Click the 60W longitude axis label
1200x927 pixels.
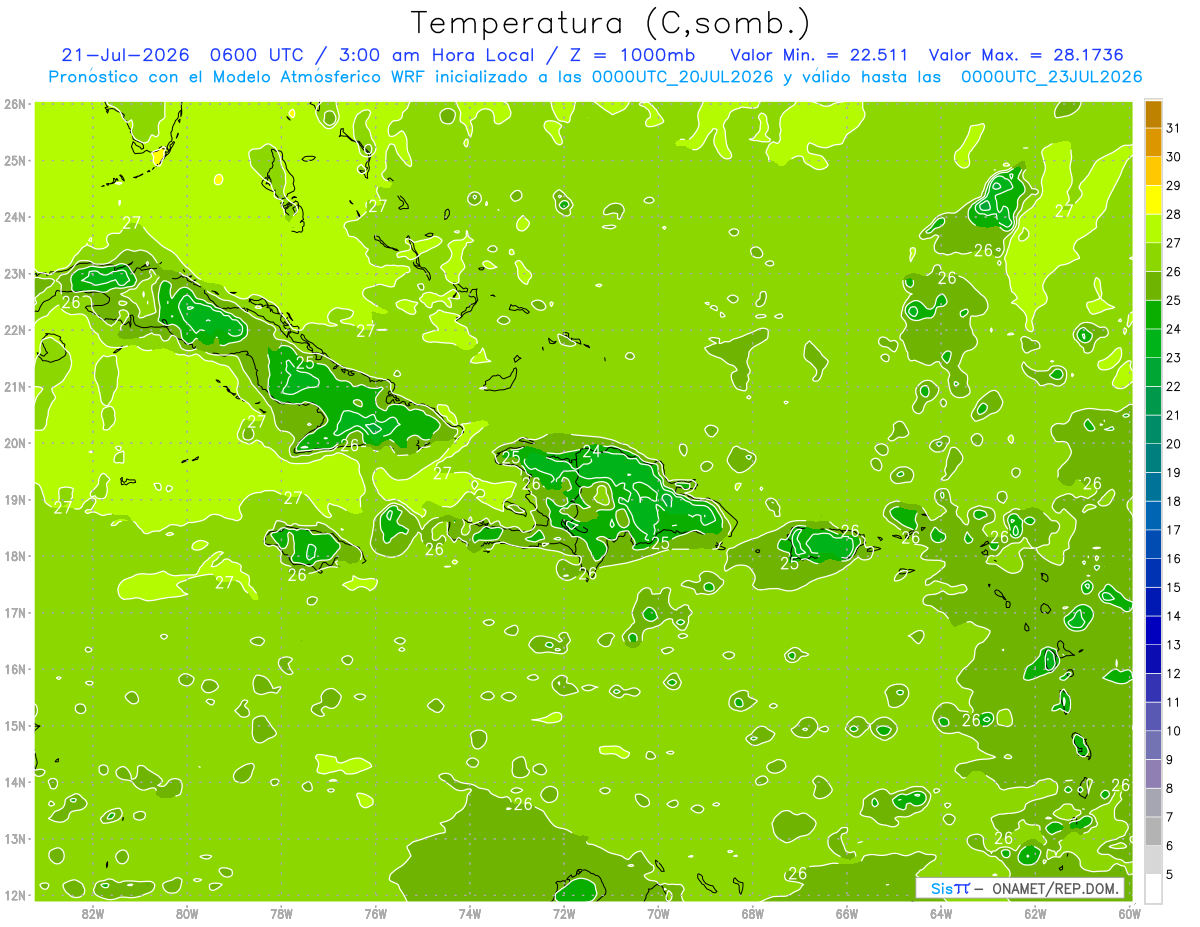point(1129,913)
